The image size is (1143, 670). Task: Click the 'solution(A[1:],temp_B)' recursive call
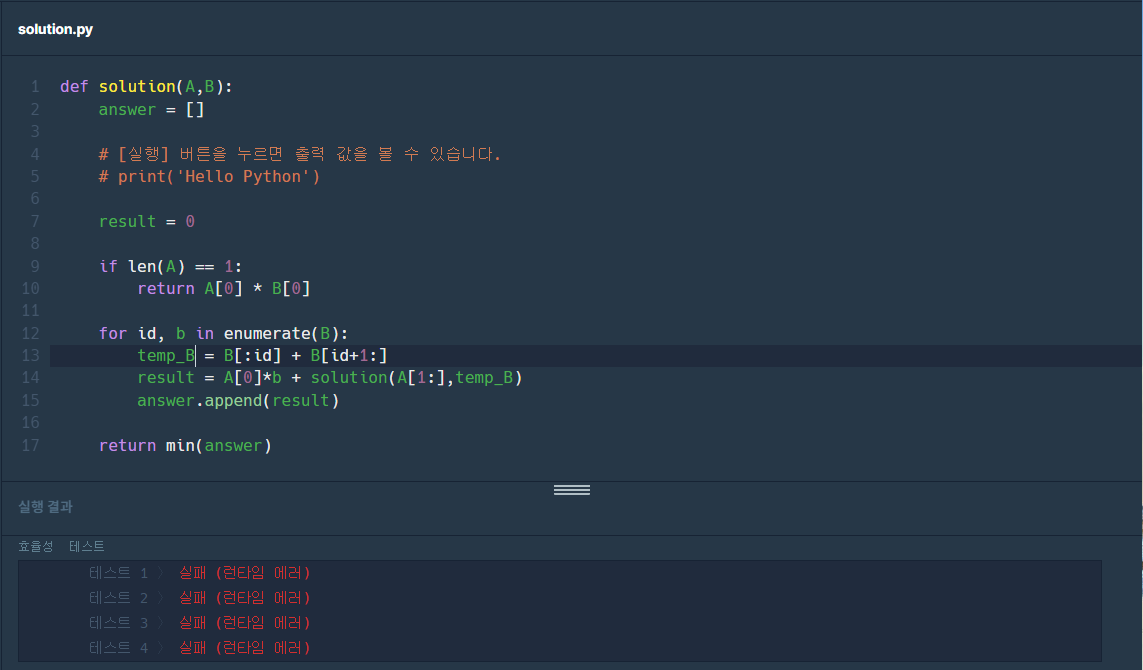click(x=416, y=378)
